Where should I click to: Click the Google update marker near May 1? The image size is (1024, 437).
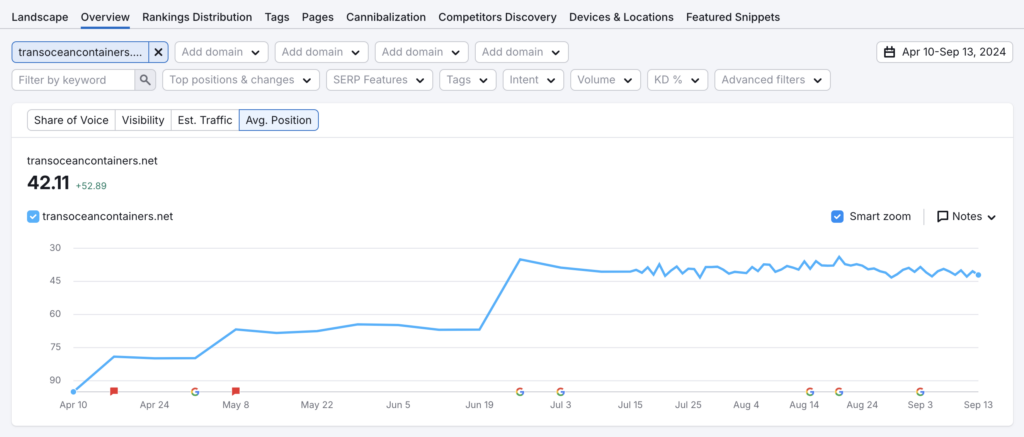pyautogui.click(x=195, y=392)
